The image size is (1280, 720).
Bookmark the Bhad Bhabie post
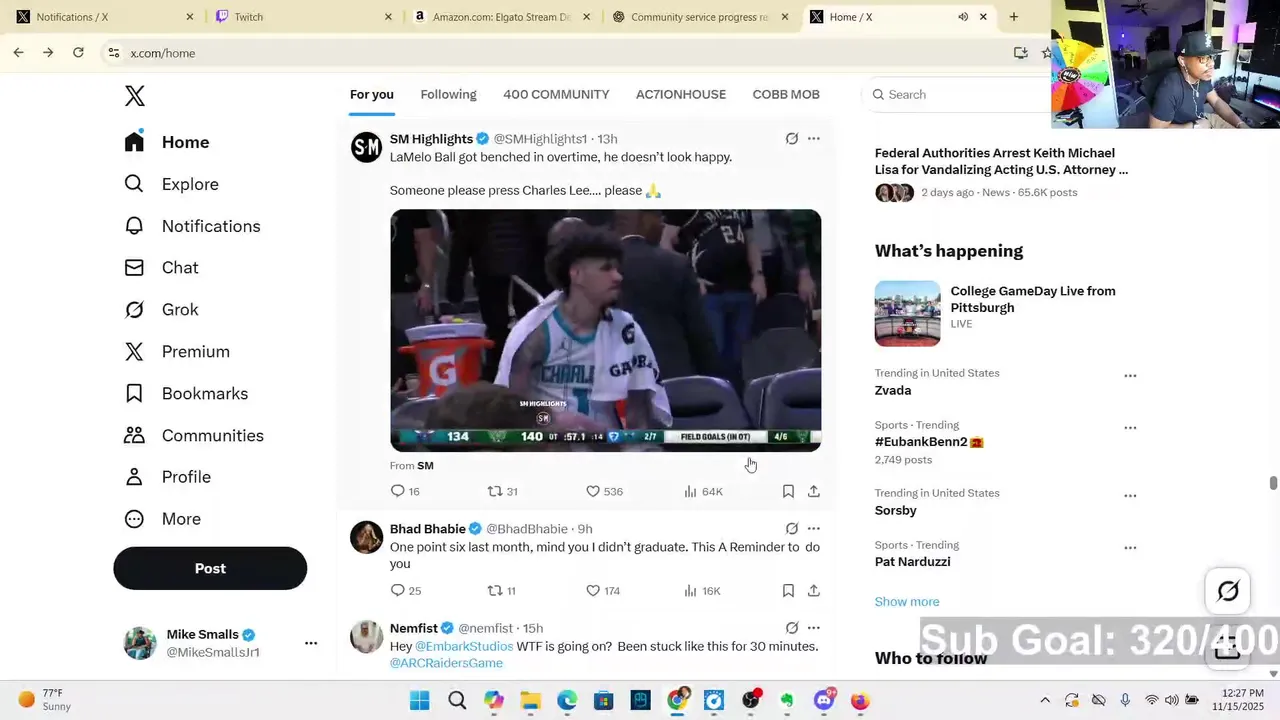click(788, 591)
